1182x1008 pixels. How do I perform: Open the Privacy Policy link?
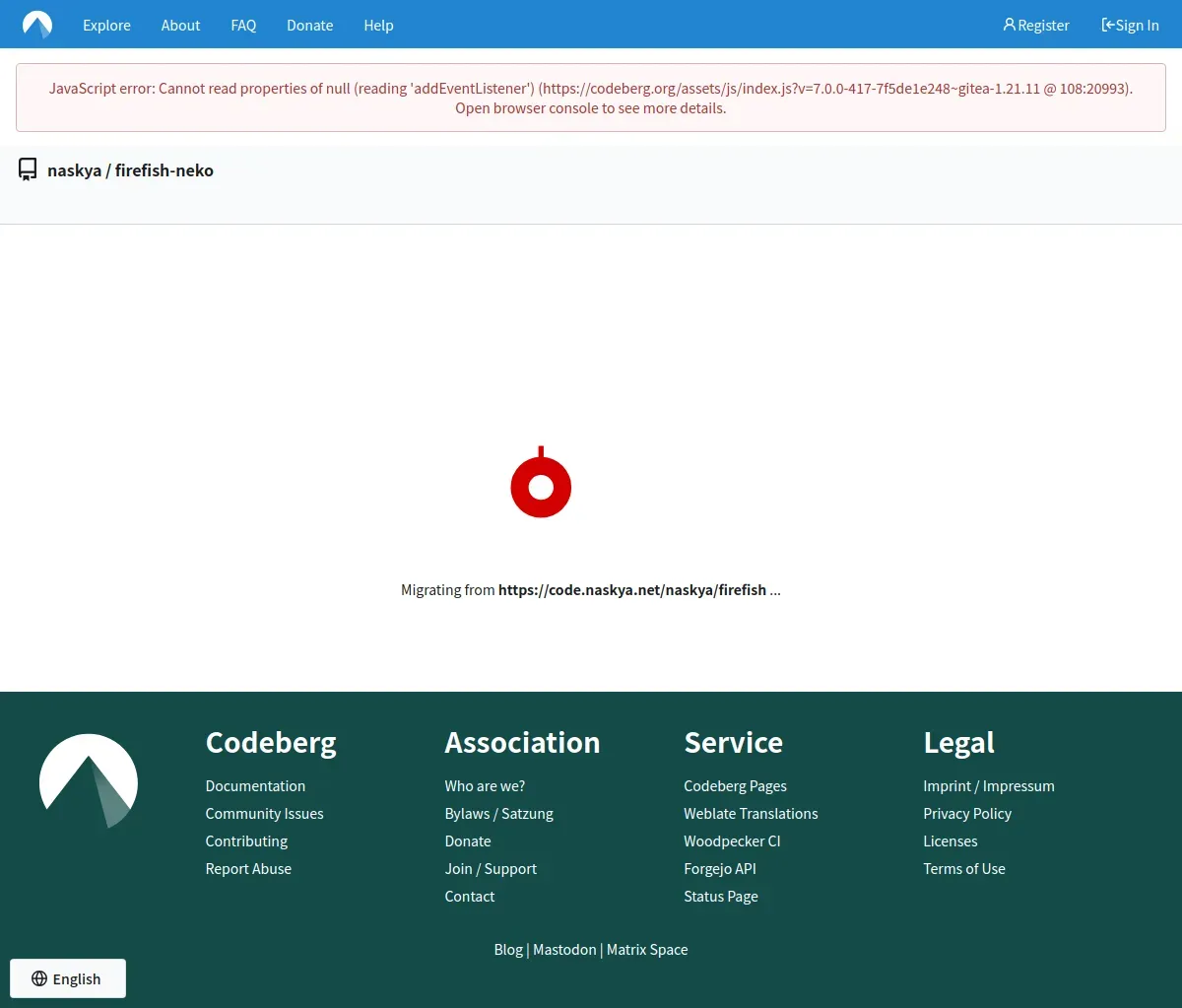967,814
